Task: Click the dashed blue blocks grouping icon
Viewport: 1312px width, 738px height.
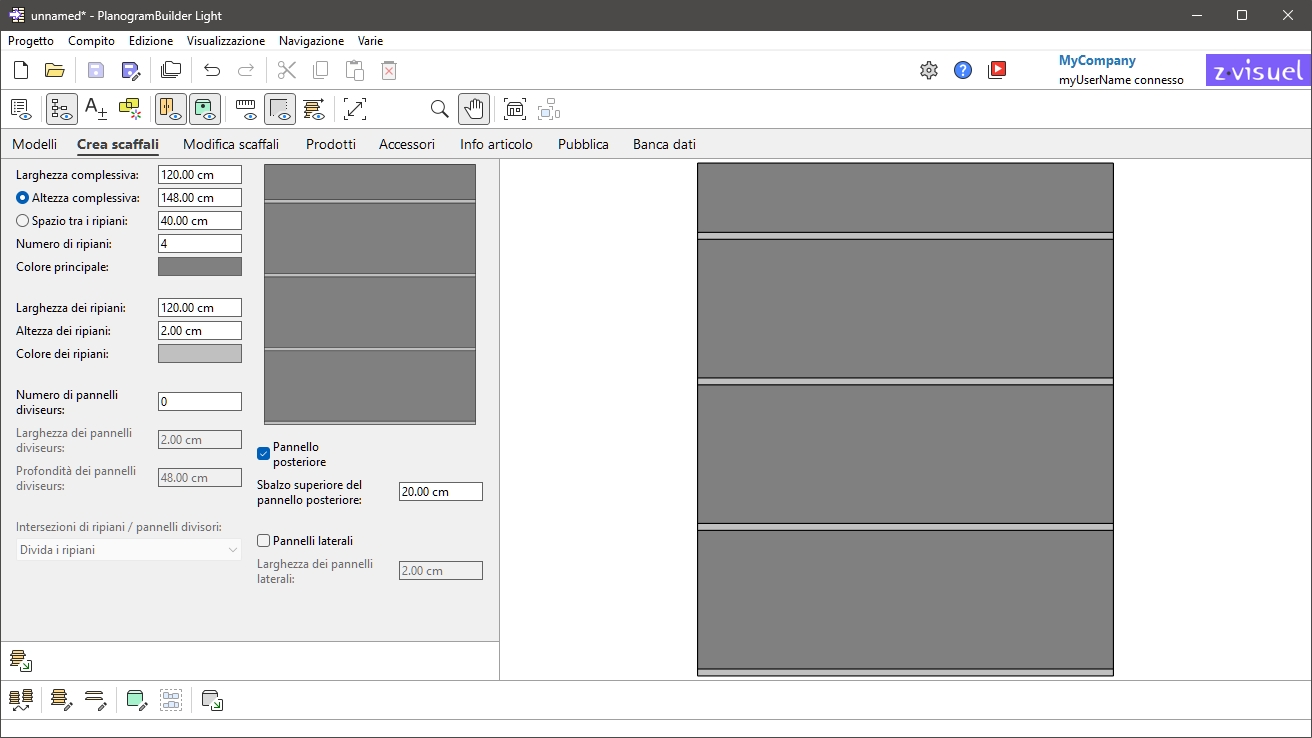Action: pyautogui.click(x=171, y=700)
